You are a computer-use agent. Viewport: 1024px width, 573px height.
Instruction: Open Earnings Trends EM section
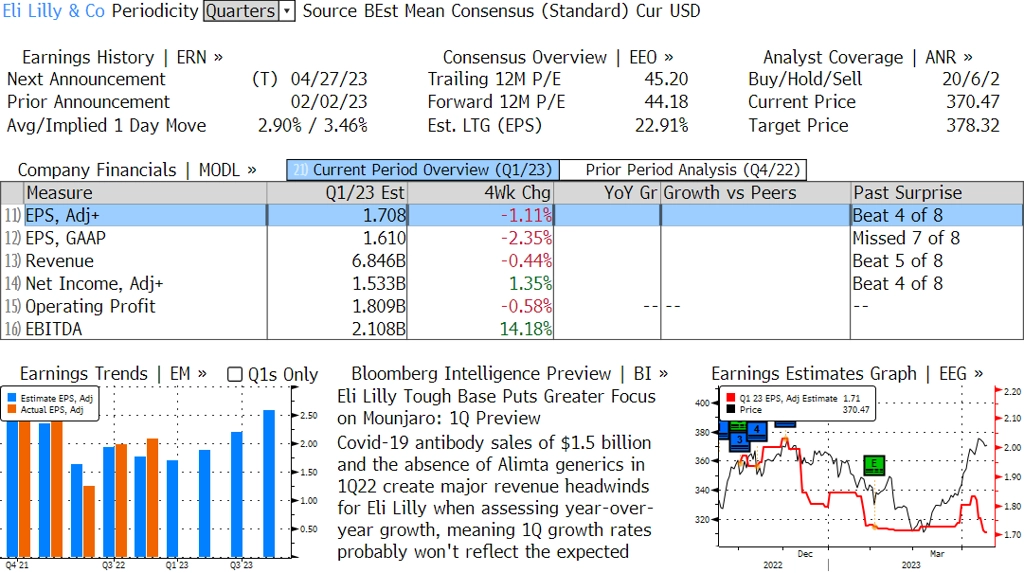click(x=113, y=374)
